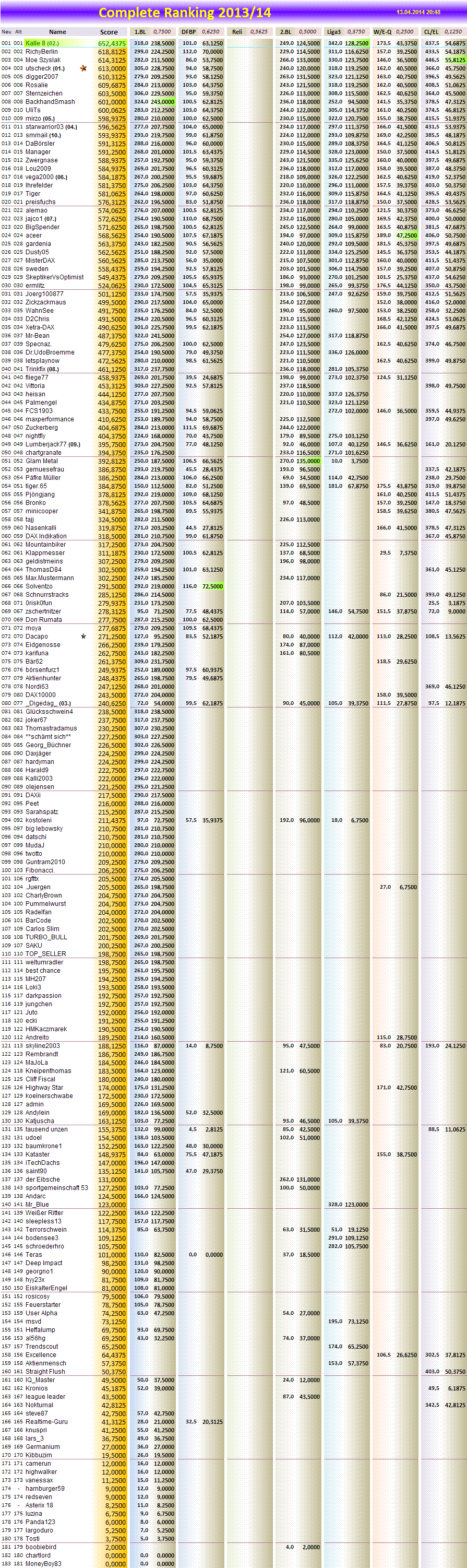Click the 'CL/EL' column header

[x=431, y=32]
